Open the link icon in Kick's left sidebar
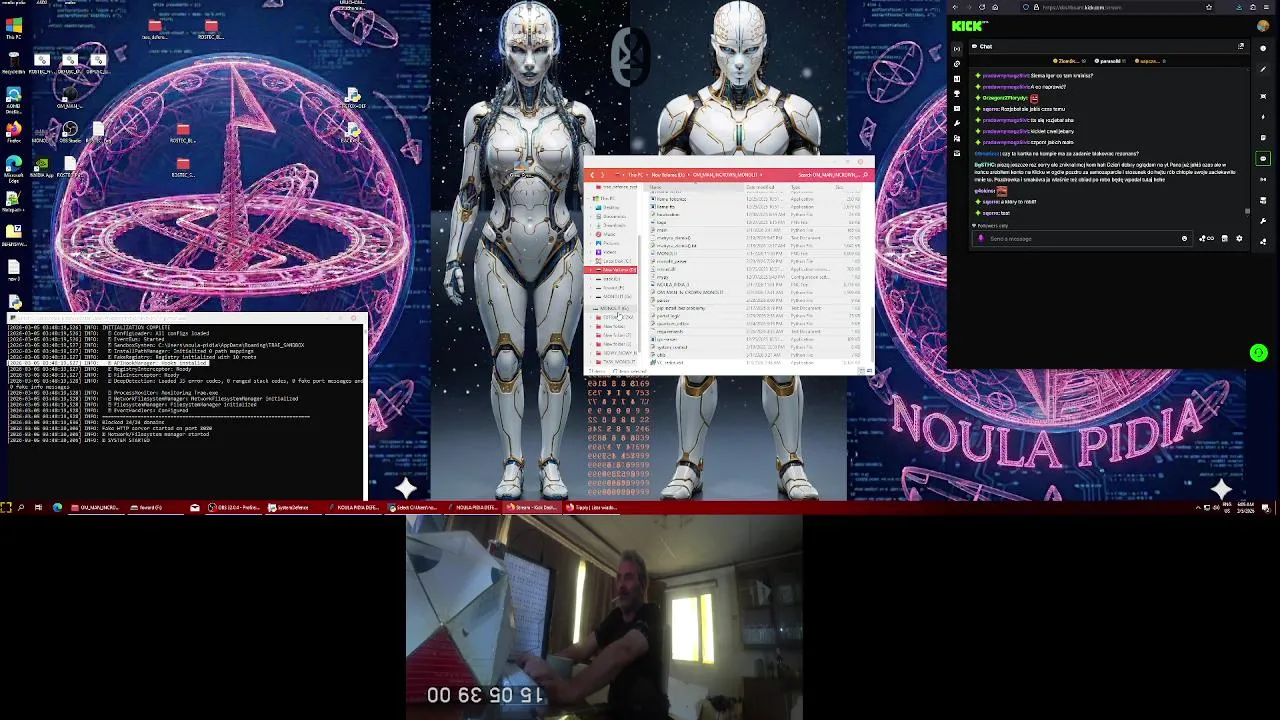This screenshot has width=1280, height=720. [957, 64]
